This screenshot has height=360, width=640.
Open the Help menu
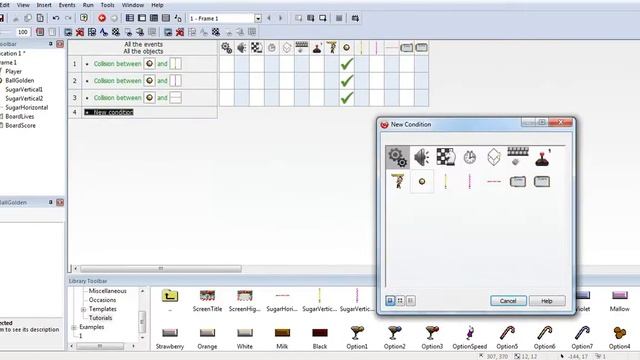click(x=157, y=5)
